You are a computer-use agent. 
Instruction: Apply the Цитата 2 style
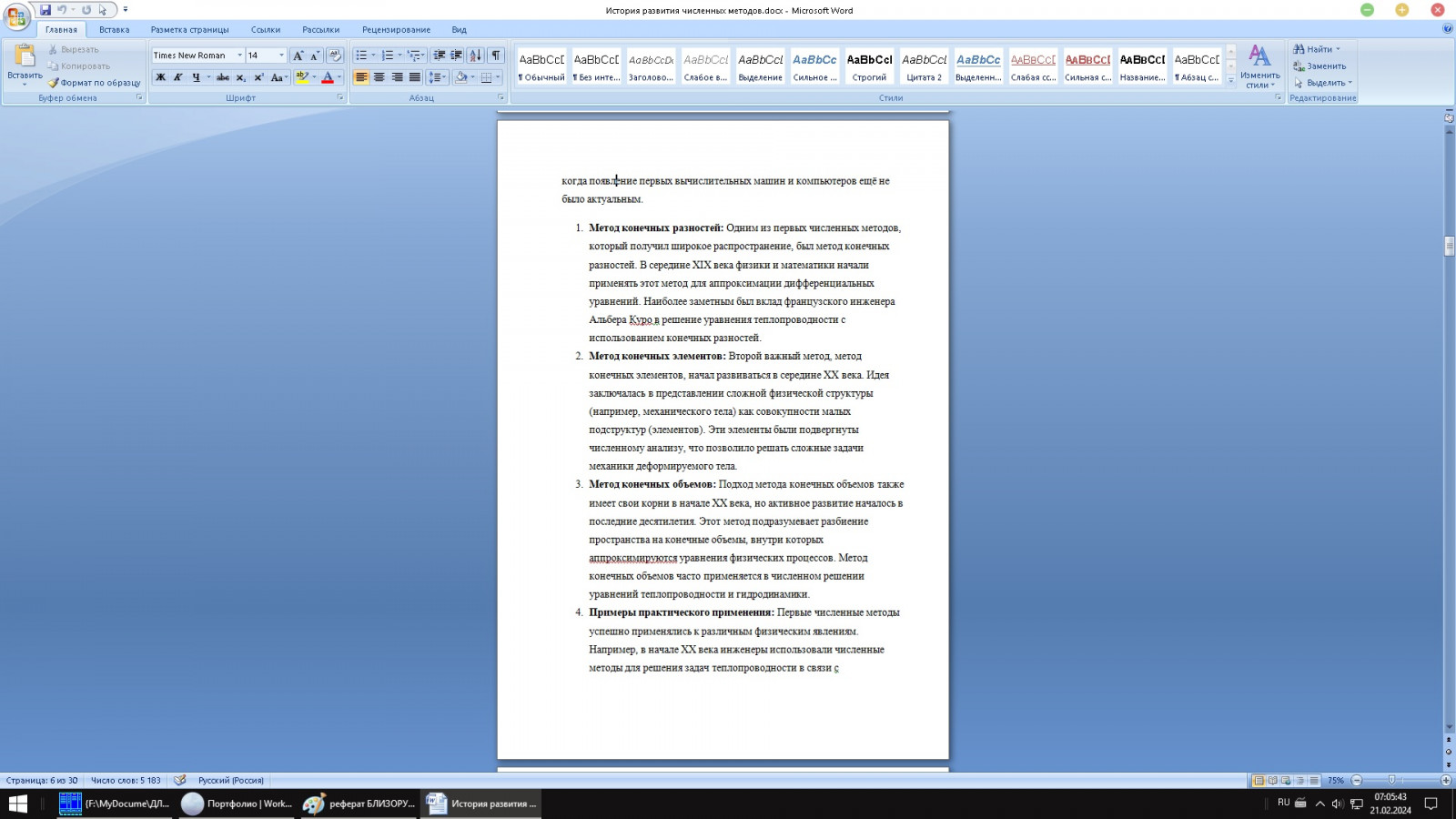(924, 66)
